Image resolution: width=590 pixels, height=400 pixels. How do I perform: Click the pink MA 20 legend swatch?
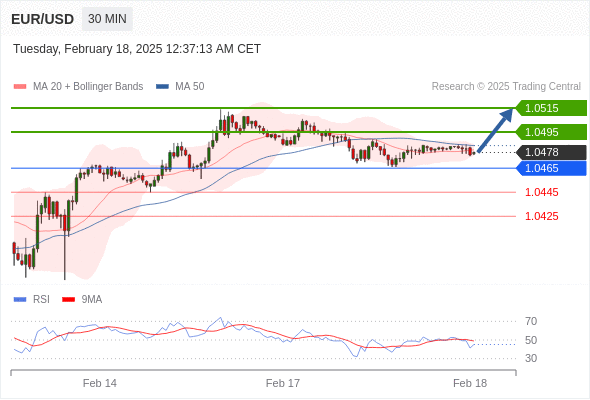click(x=20, y=87)
